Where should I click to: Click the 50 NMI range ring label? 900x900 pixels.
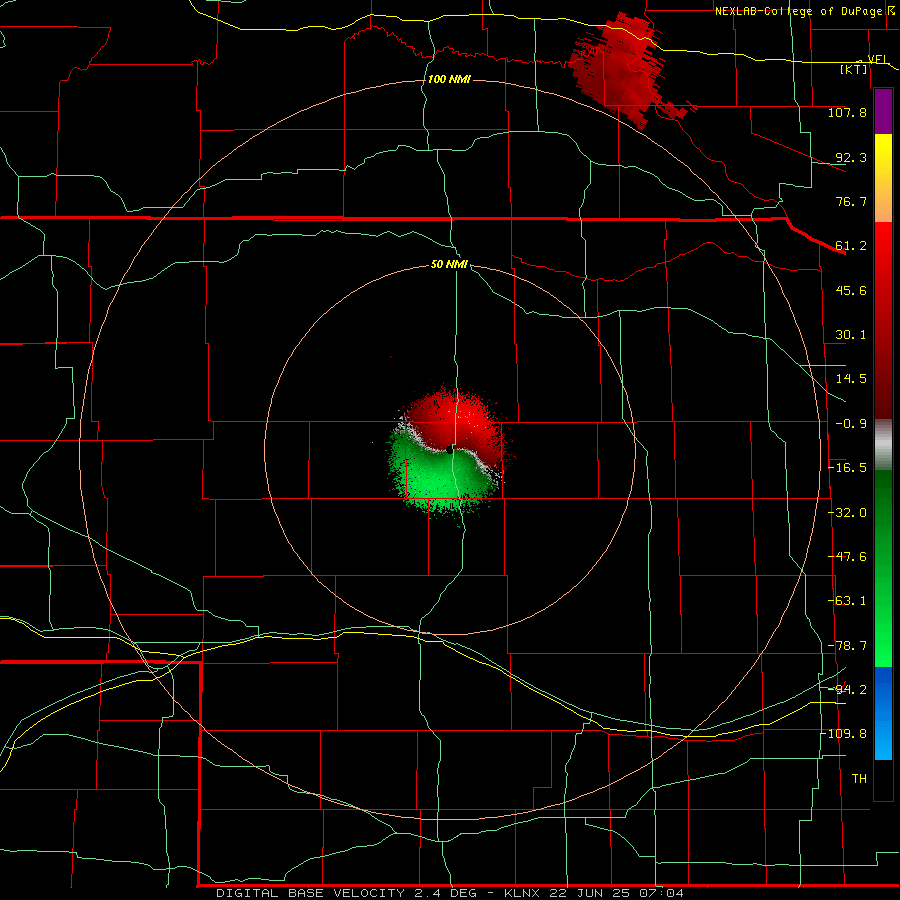(x=449, y=264)
